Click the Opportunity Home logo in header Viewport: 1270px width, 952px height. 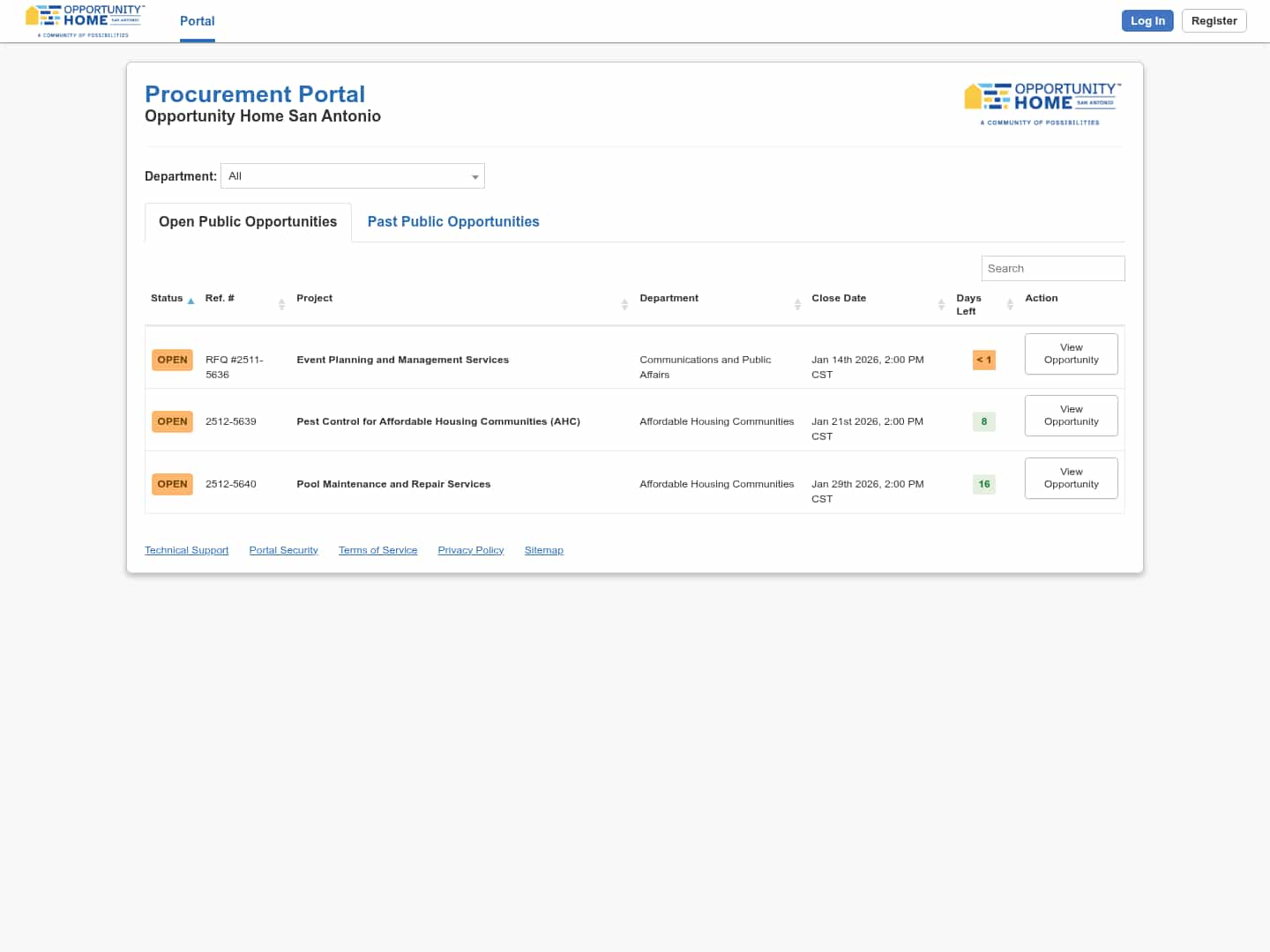click(85, 20)
